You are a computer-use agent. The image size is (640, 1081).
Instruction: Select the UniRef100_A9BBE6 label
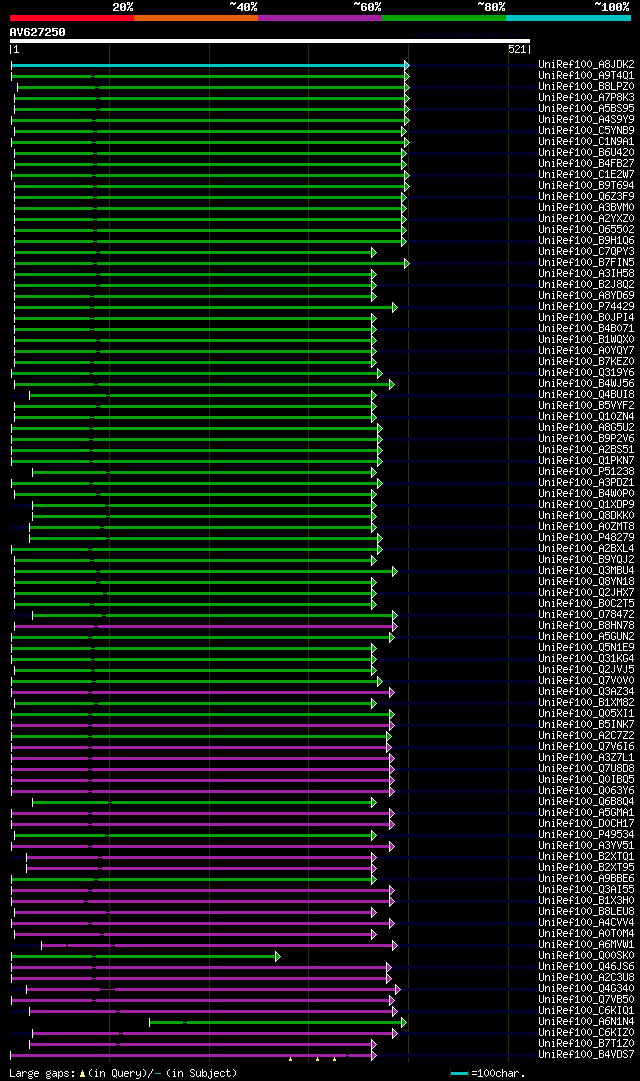click(586, 879)
